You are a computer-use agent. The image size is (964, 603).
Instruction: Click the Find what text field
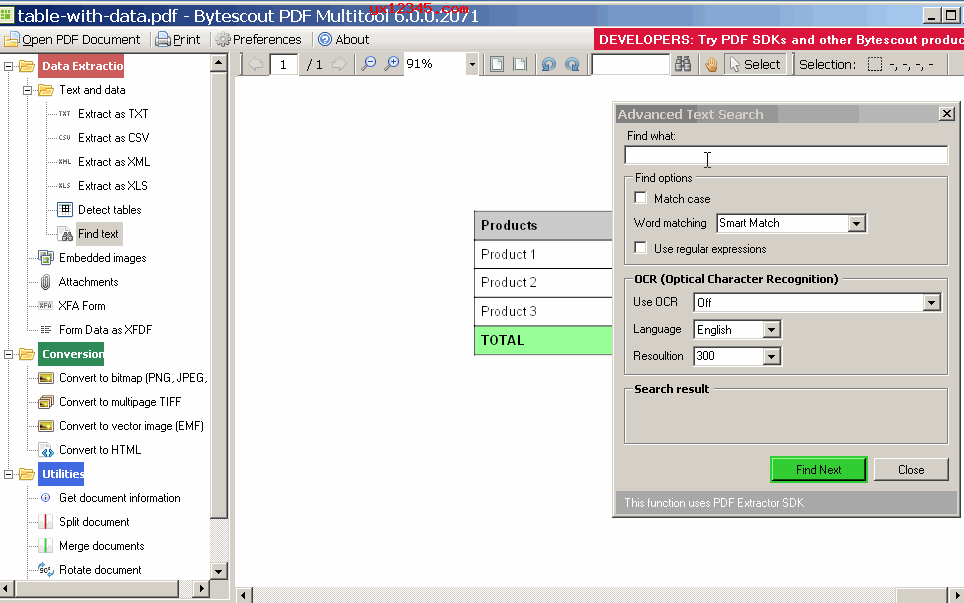pos(785,155)
